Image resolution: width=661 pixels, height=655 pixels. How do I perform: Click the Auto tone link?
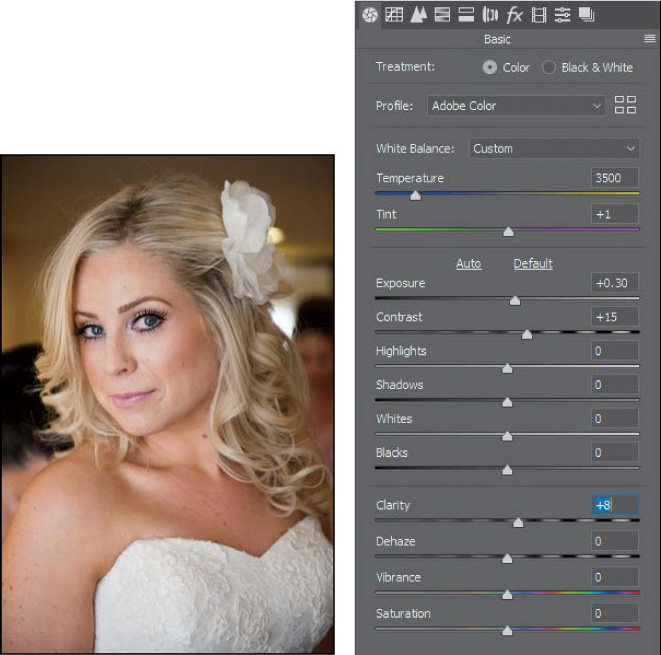[468, 263]
